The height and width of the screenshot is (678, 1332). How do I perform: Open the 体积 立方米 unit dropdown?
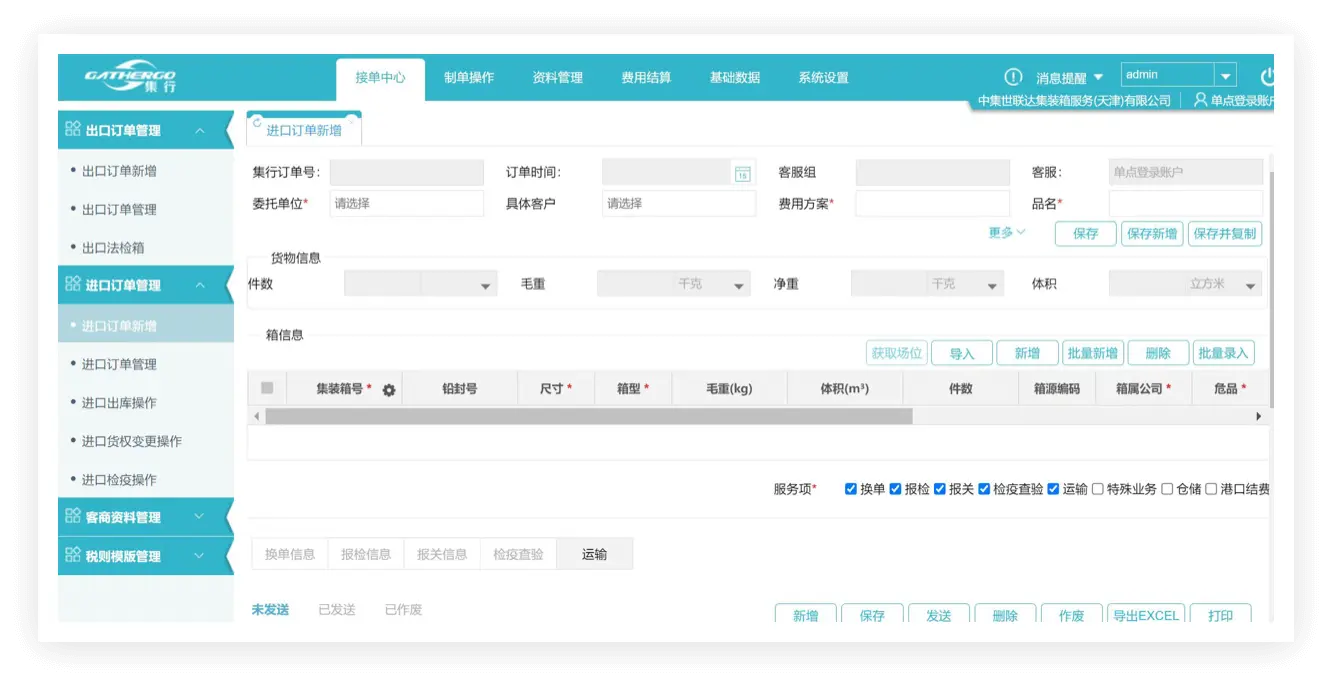pyautogui.click(x=1250, y=286)
